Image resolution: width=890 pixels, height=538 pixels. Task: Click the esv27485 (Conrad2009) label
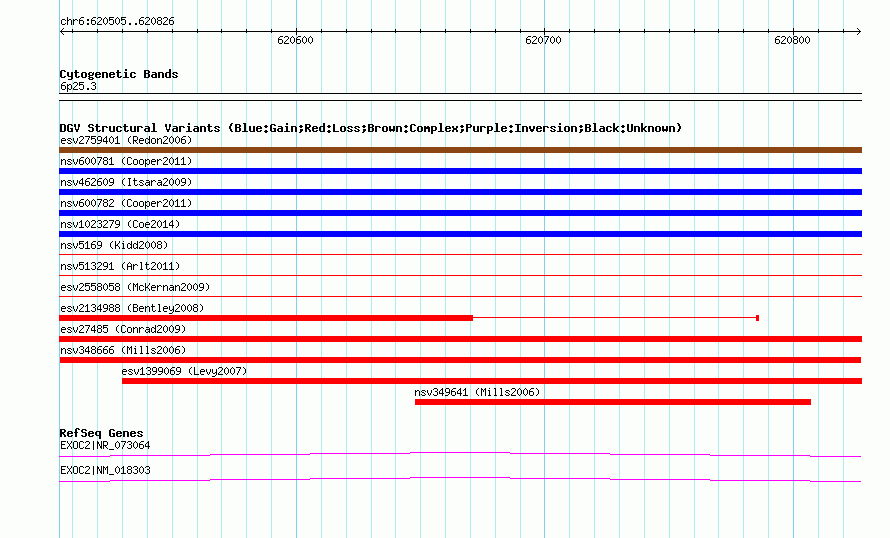[x=123, y=329]
